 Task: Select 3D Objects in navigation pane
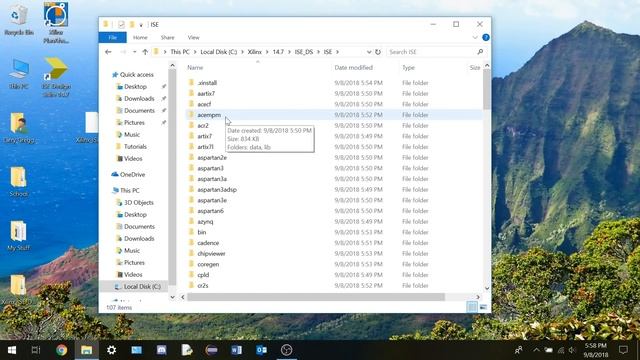coord(138,202)
